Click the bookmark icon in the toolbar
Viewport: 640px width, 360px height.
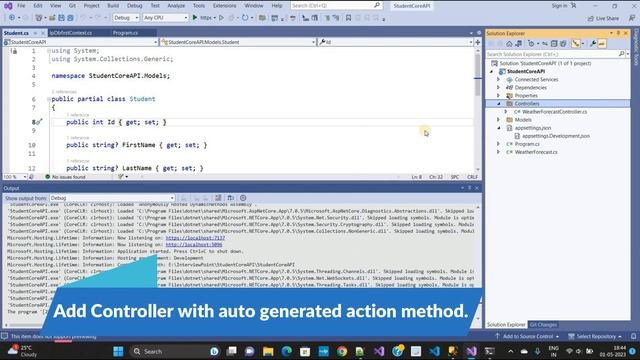[x=348, y=18]
